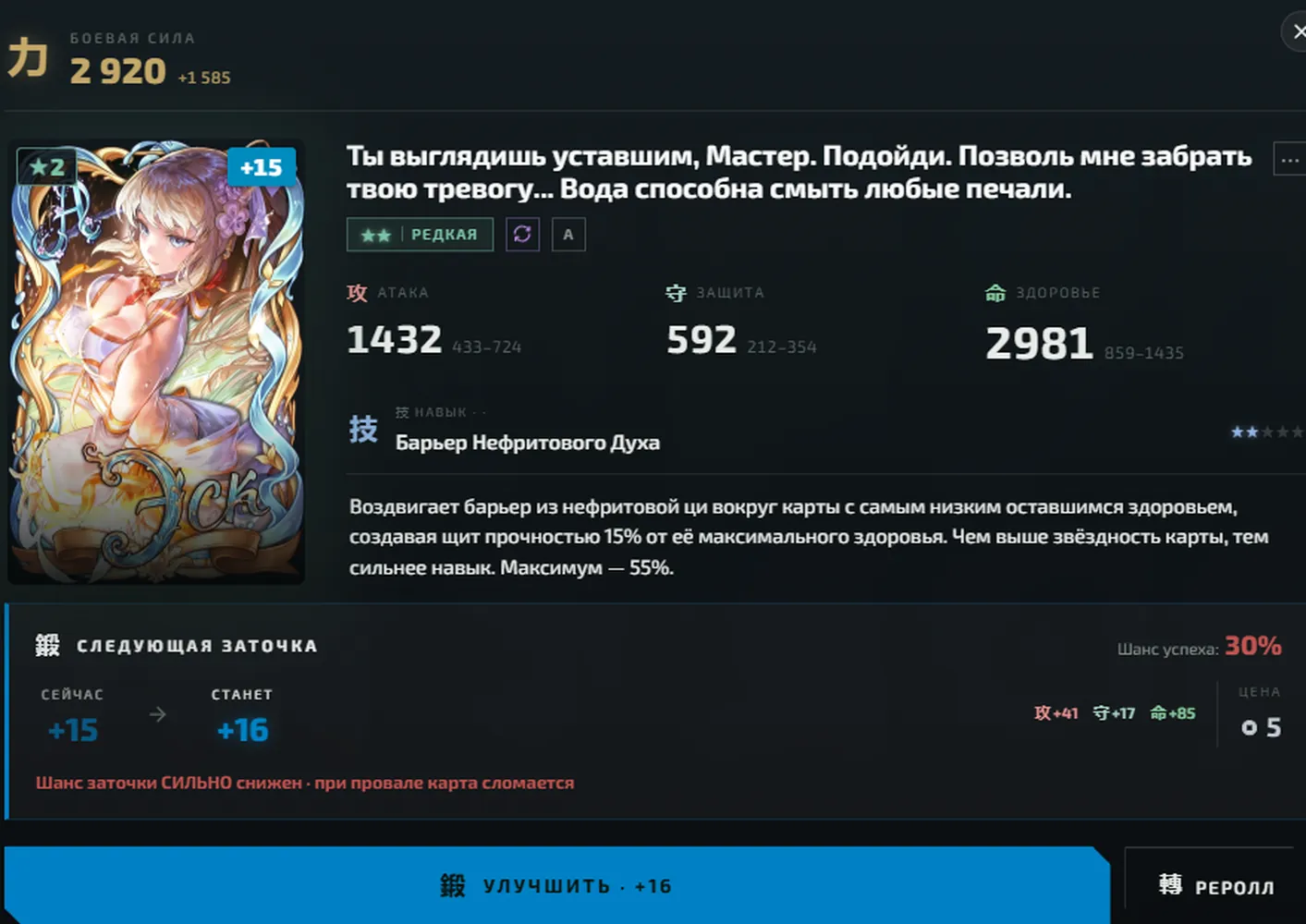Click the price value 5

coord(1274,728)
